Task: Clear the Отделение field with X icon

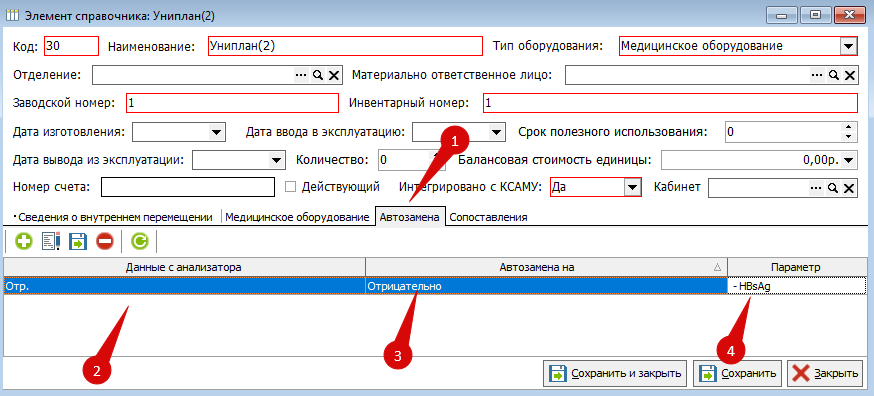Action: point(333,75)
